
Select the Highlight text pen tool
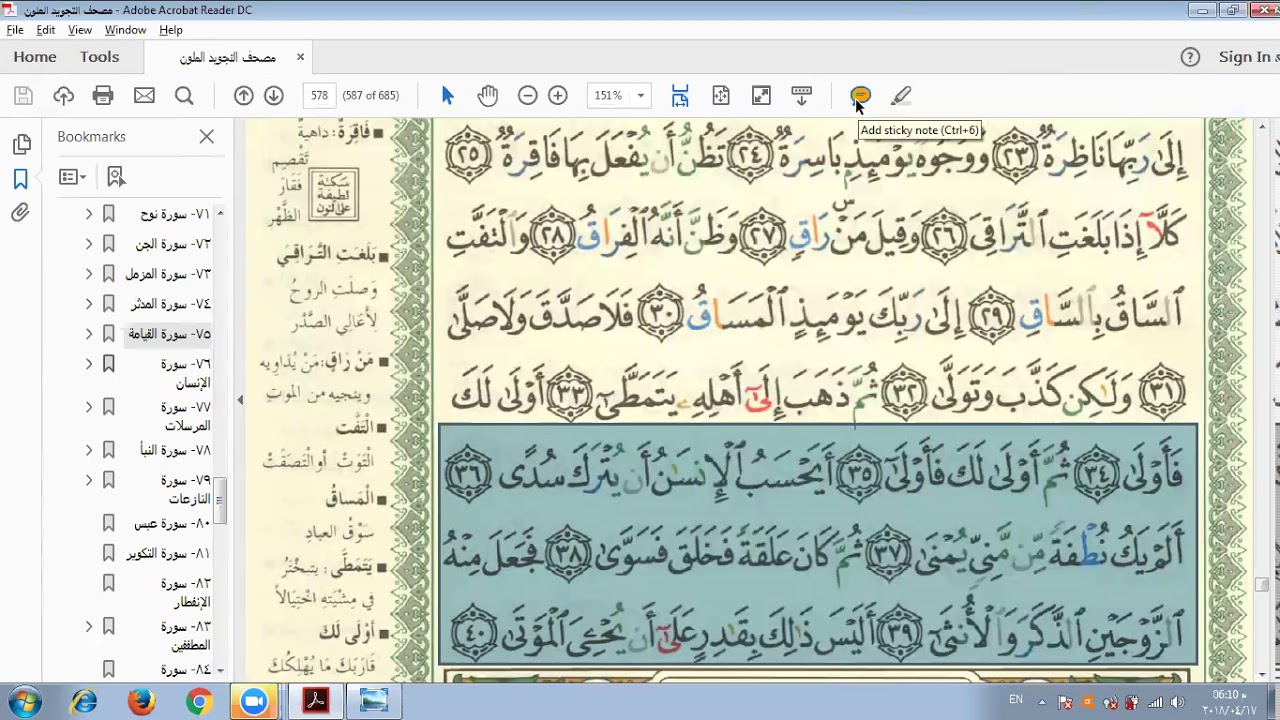pos(901,96)
